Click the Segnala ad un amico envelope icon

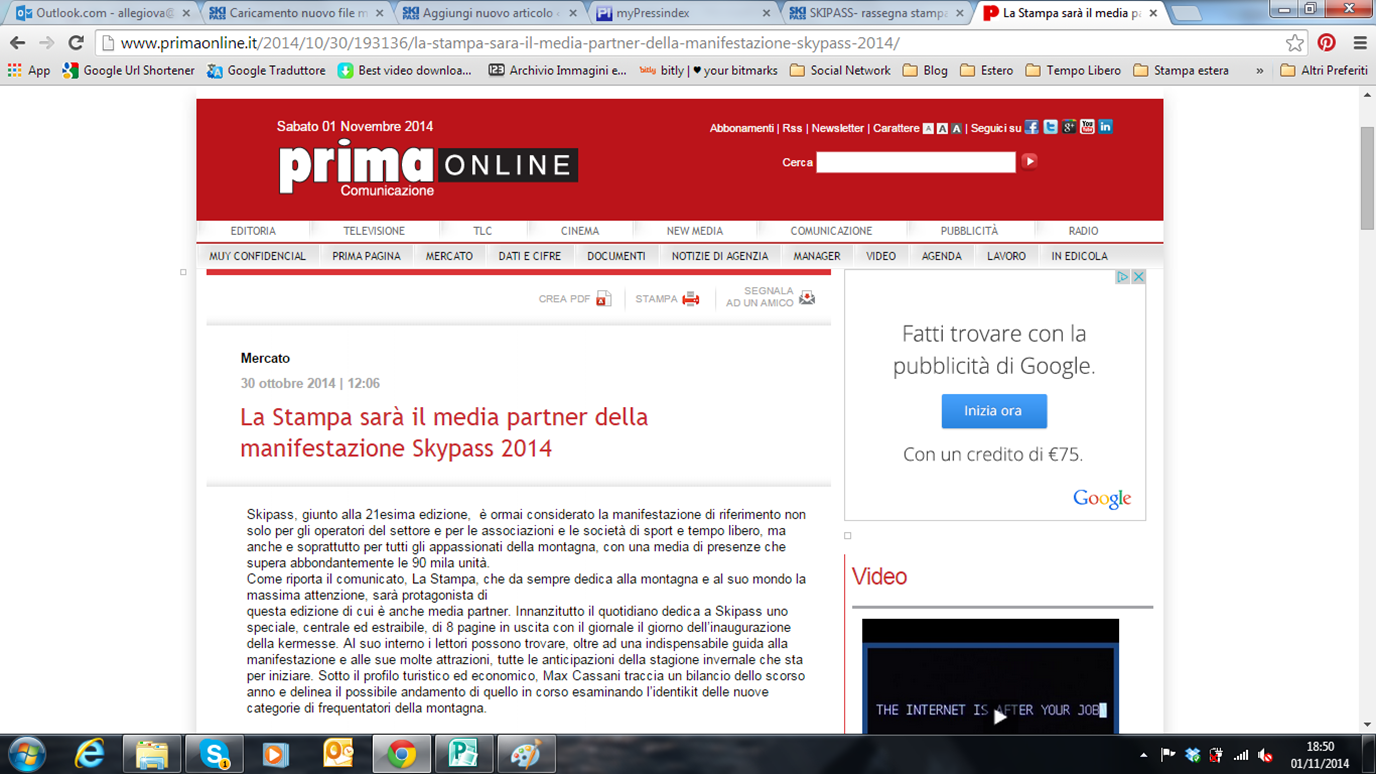click(807, 298)
